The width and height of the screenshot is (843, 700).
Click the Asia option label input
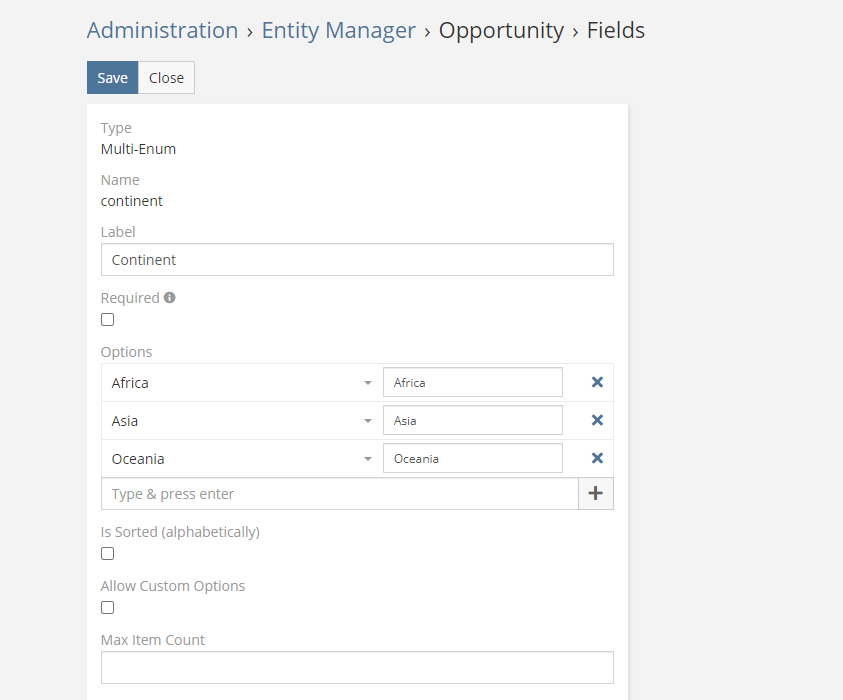pyautogui.click(x=472, y=421)
